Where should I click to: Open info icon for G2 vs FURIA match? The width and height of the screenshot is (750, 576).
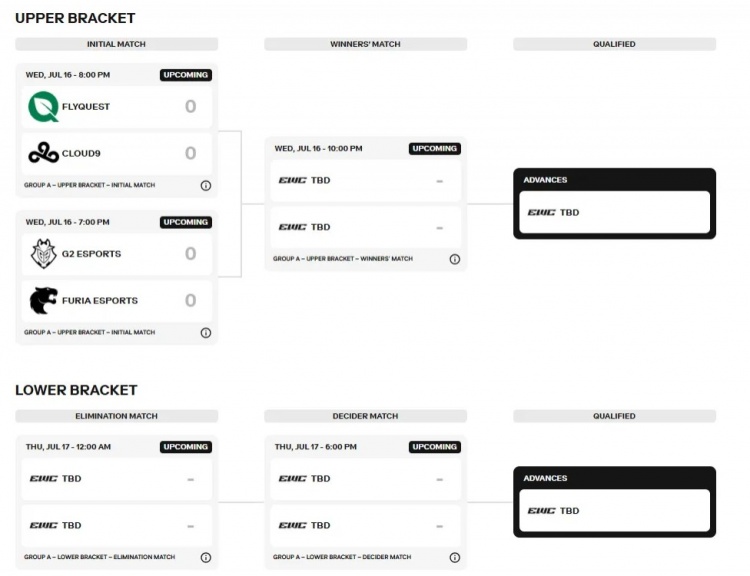coord(206,332)
